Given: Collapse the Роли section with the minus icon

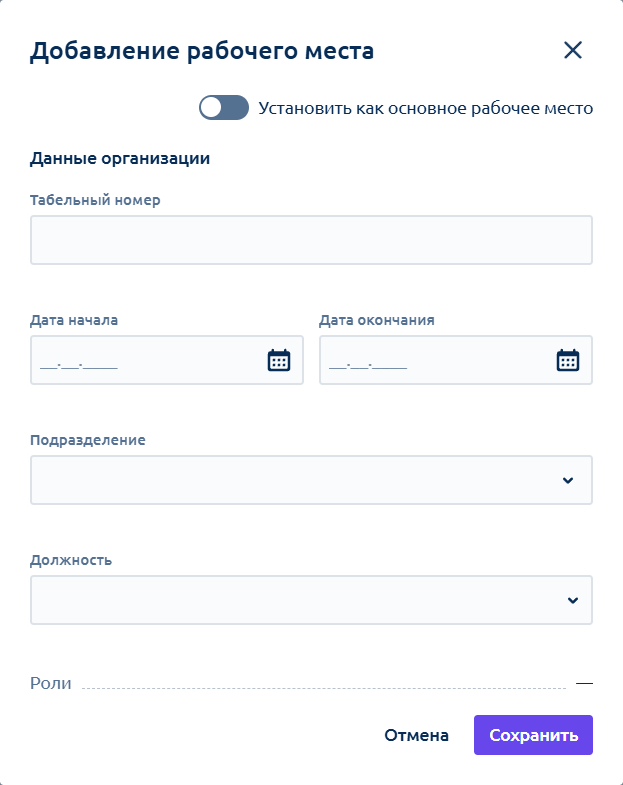Looking at the screenshot, I should [x=584, y=684].
